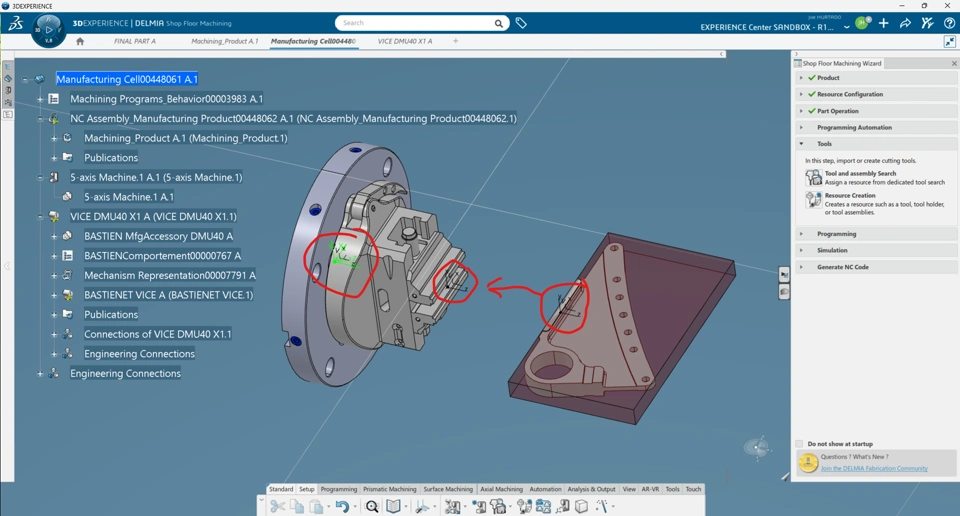
Task: Click the robot view compass in viewport corner
Action: tap(758, 448)
